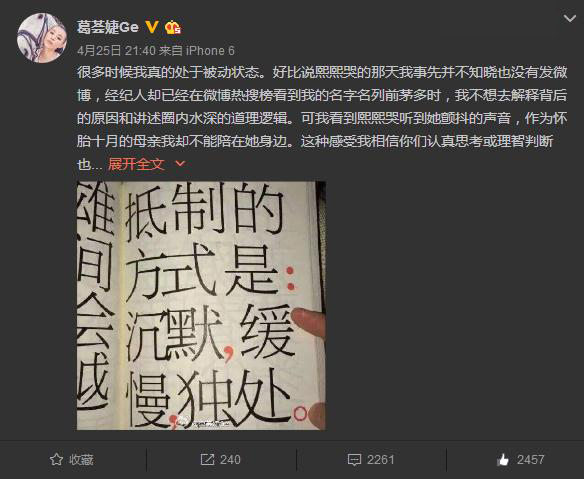Open profile of 葛荟婕Ge username
The width and height of the screenshot is (584, 479).
tap(108, 27)
